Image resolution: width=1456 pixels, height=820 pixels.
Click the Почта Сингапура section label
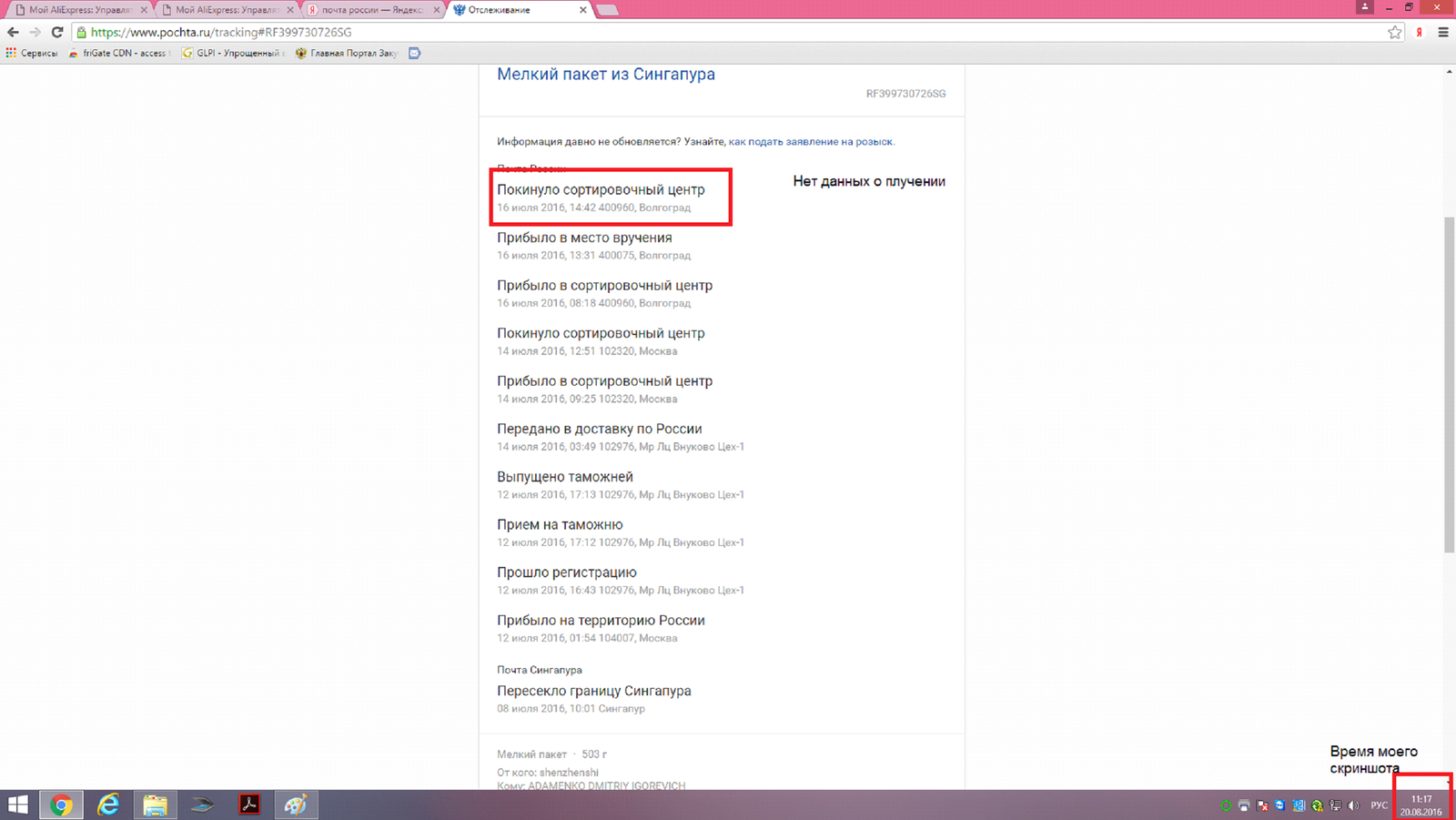[540, 670]
